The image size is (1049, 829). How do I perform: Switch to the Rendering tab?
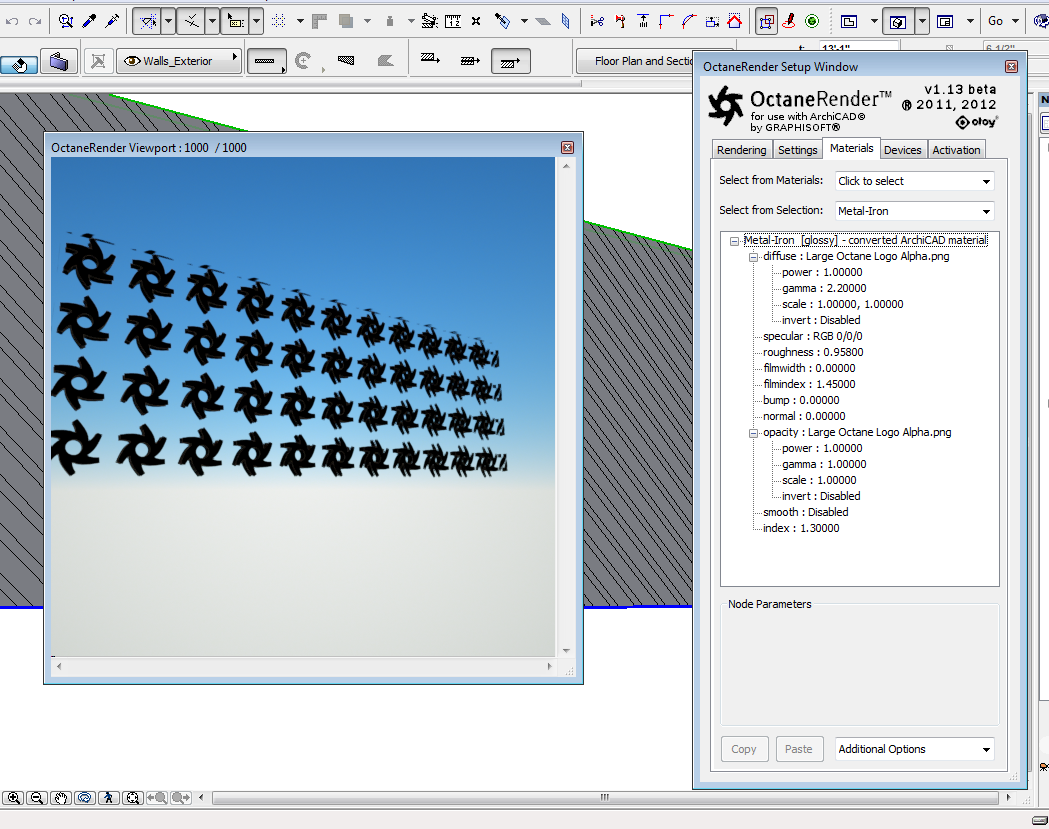(741, 150)
